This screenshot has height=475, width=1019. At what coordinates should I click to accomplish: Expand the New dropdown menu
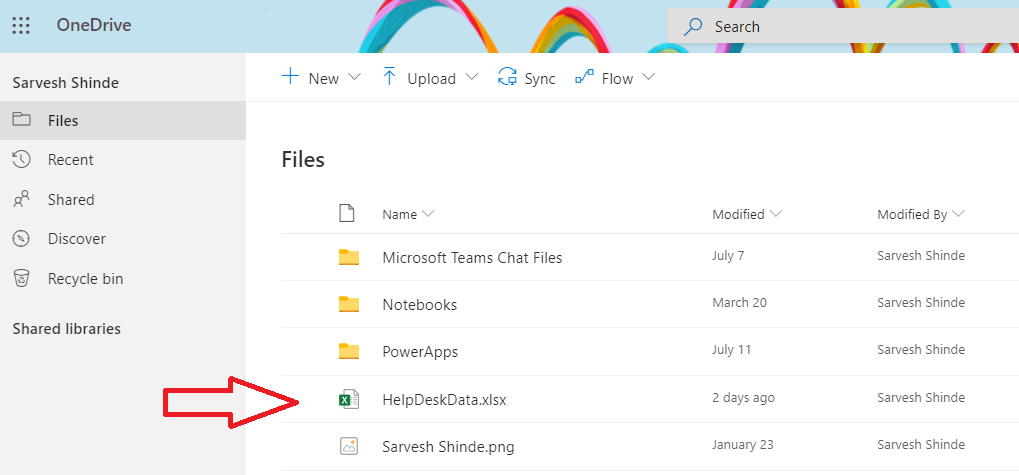(x=321, y=78)
